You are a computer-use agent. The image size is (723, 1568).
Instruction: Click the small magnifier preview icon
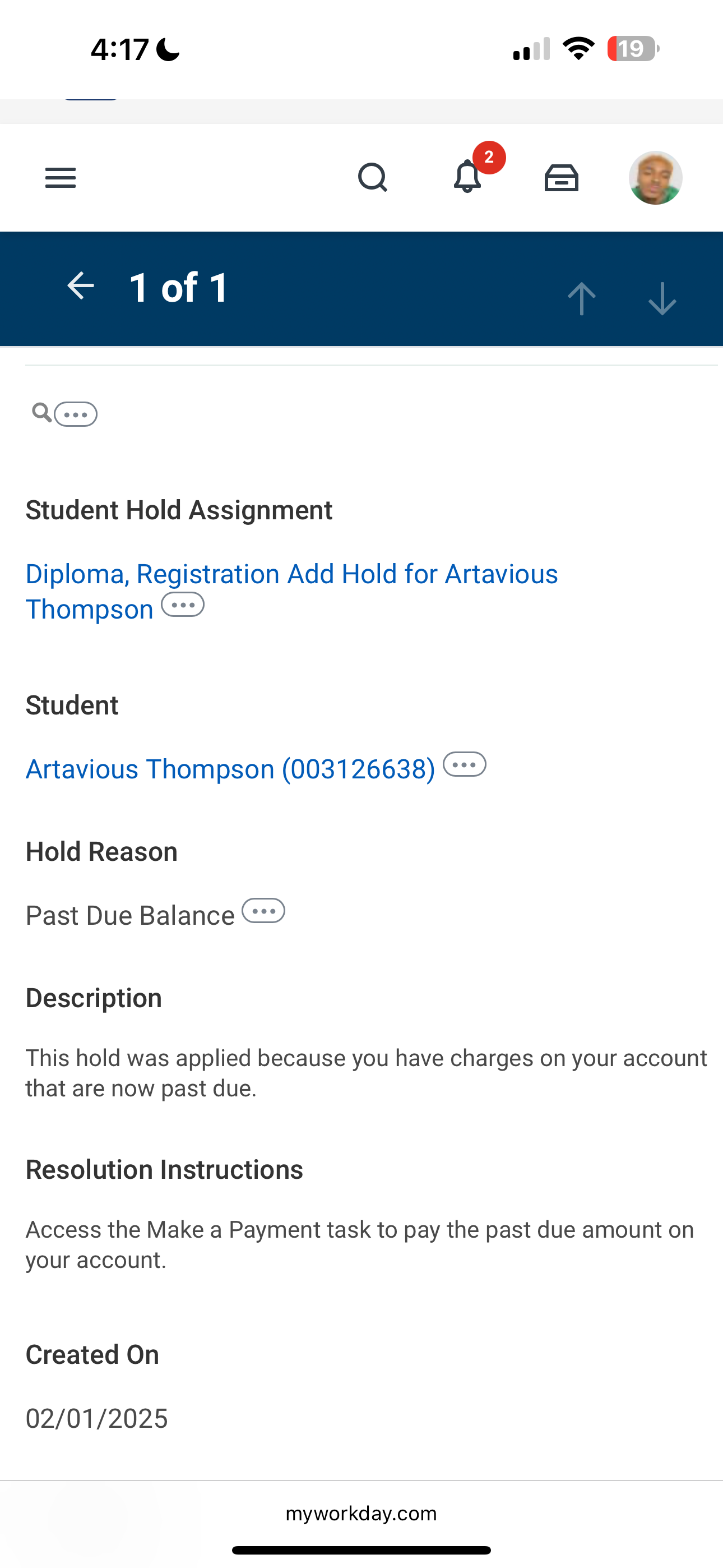tap(41, 413)
